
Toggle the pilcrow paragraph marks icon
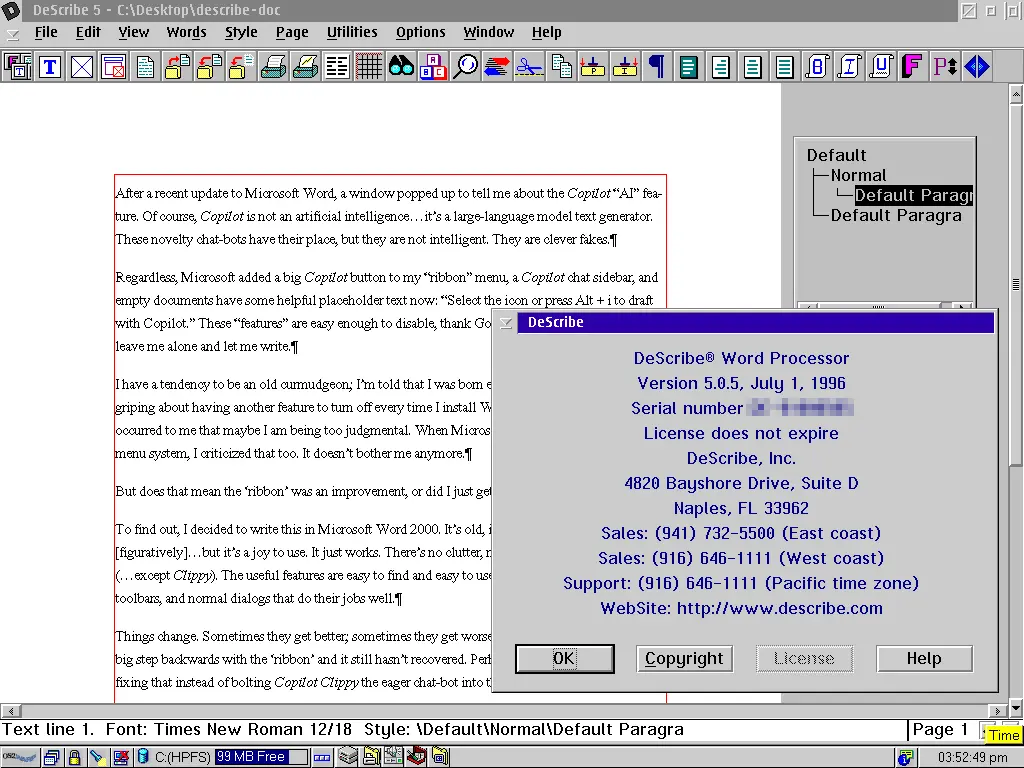click(658, 67)
